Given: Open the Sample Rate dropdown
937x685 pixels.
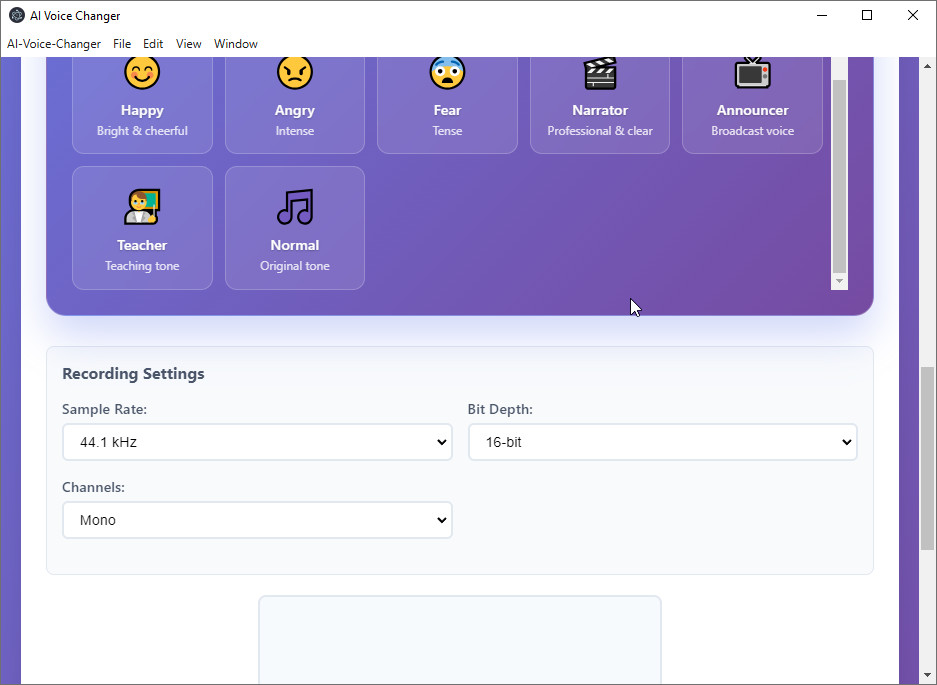Looking at the screenshot, I should point(257,442).
